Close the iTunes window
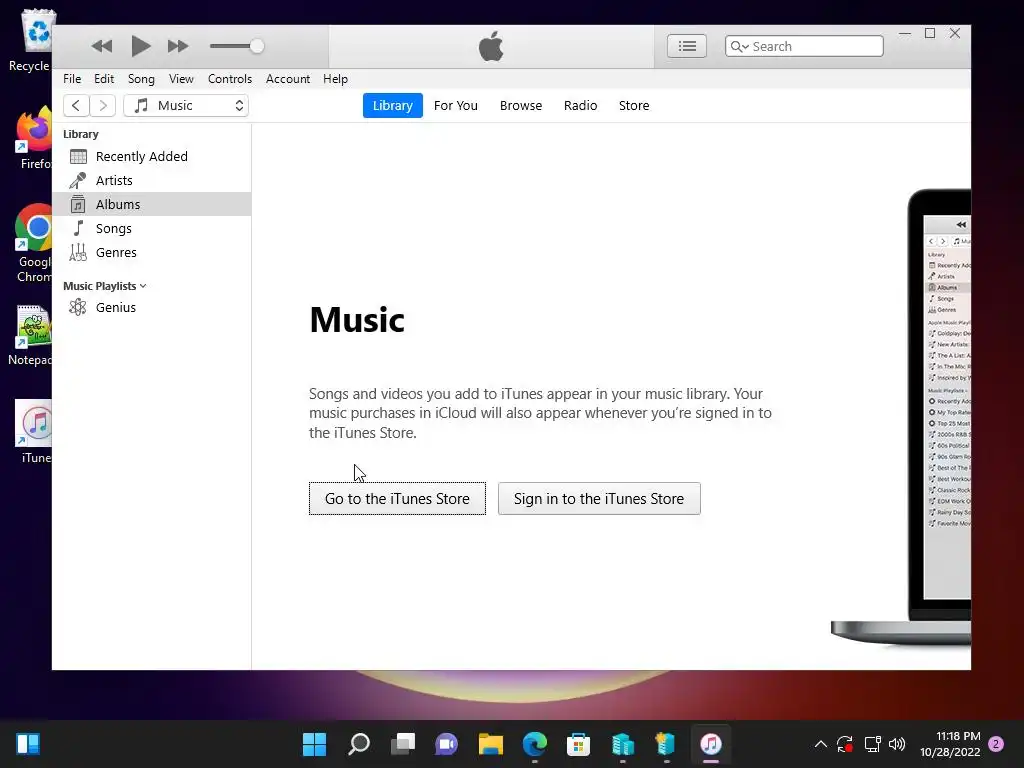 pos(955,33)
